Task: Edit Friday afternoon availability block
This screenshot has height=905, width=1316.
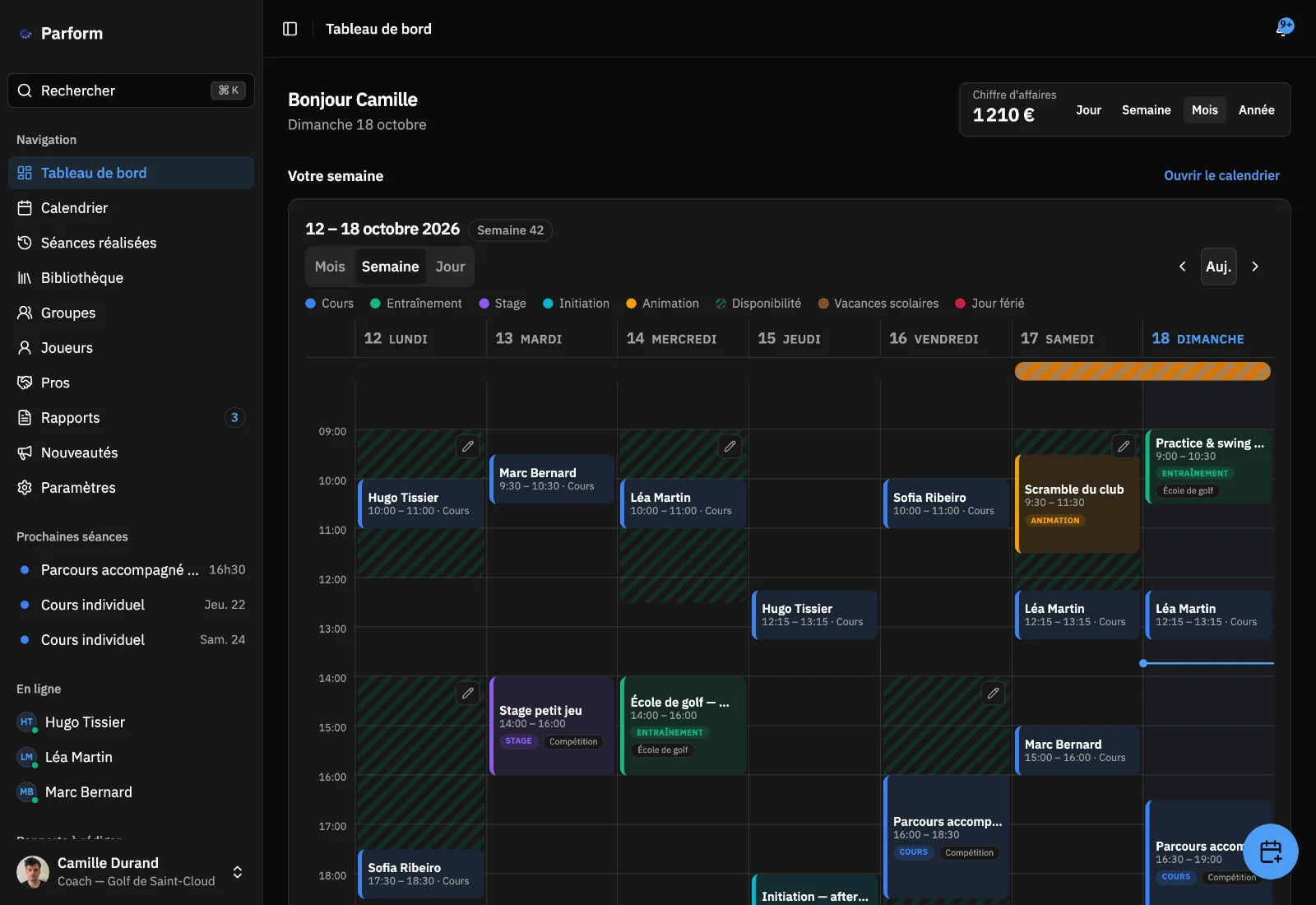Action: [x=993, y=693]
